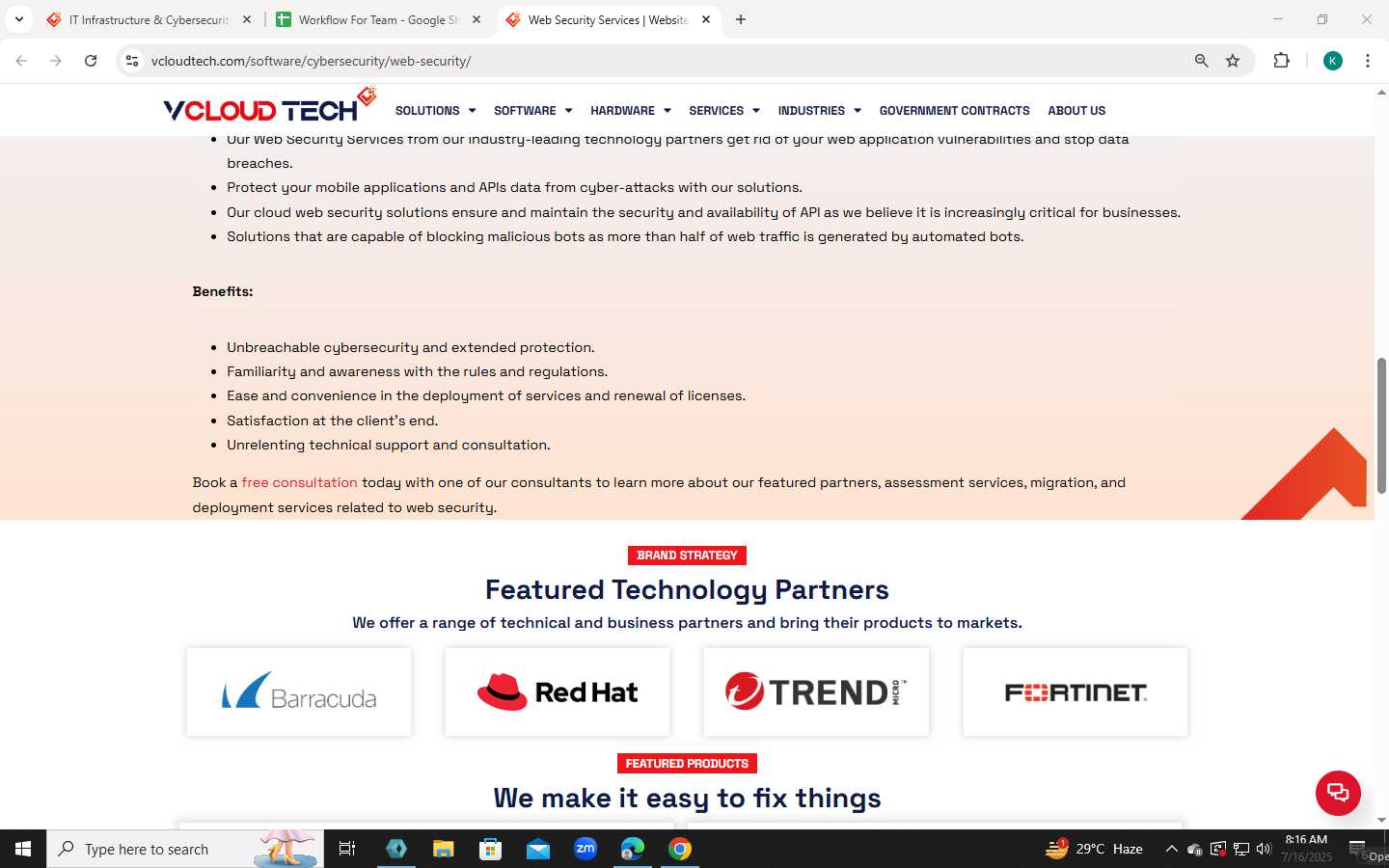This screenshot has height=868, width=1389.
Task: Click the Benefits: heading text
Action: coord(223,291)
